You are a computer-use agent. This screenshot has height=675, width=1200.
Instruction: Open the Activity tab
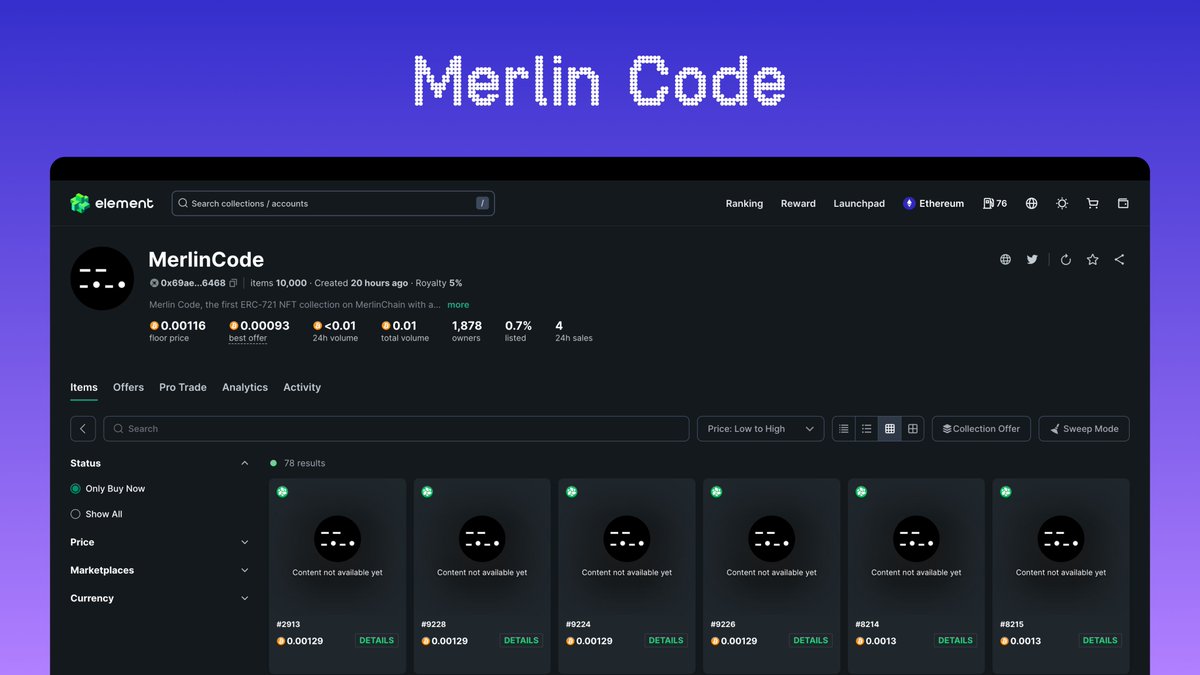[x=302, y=387]
